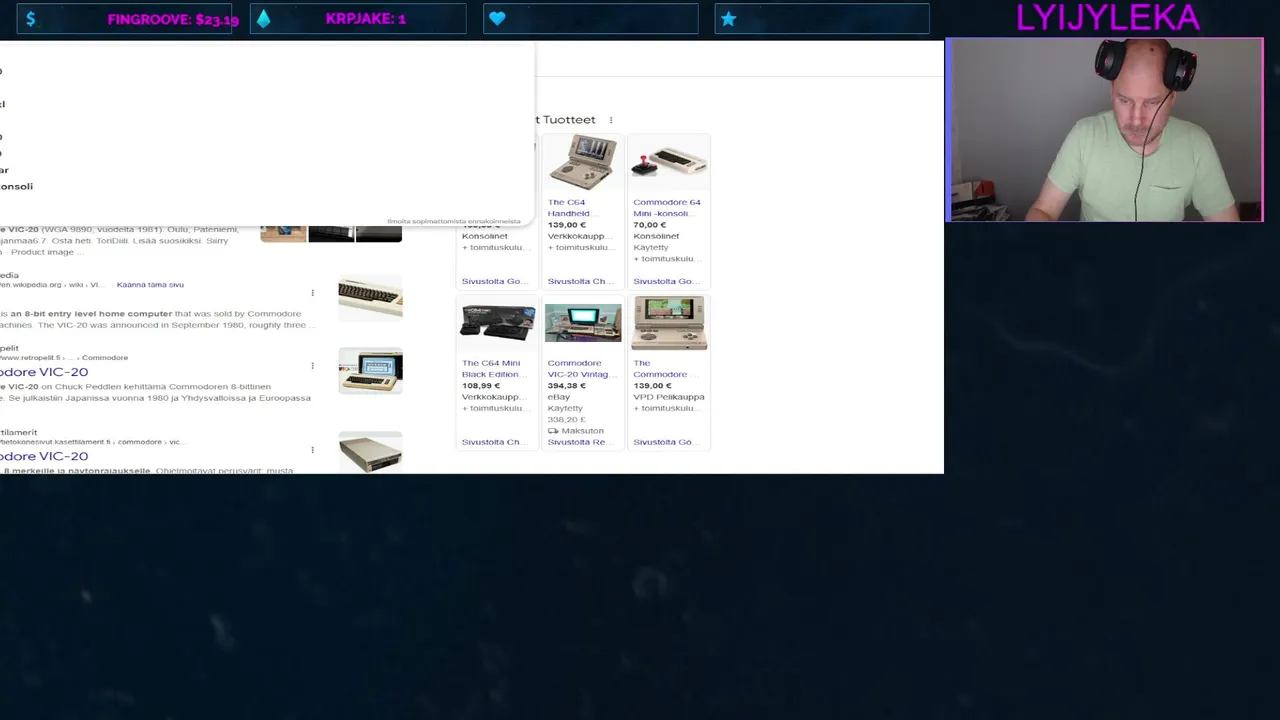Viewport: 1280px width, 720px height.
Task: Click the KRPJAKE: 1 bits label
Action: coord(366,19)
